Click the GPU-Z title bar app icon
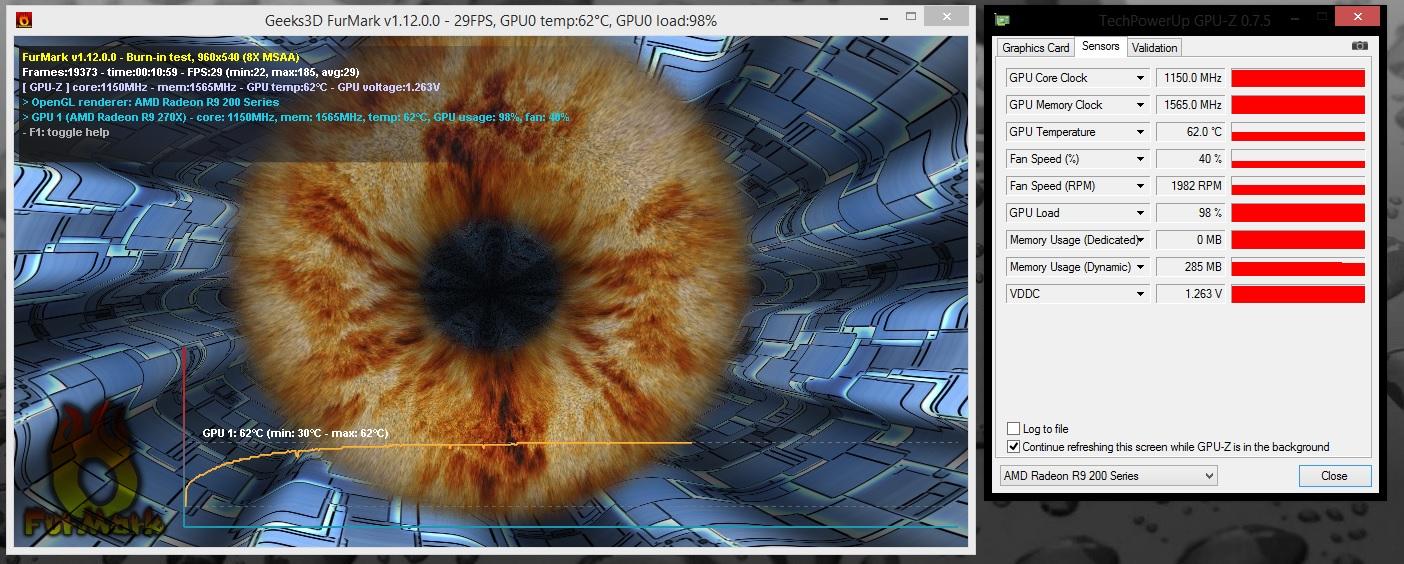This screenshot has height=564, width=1404. pos(1002,20)
